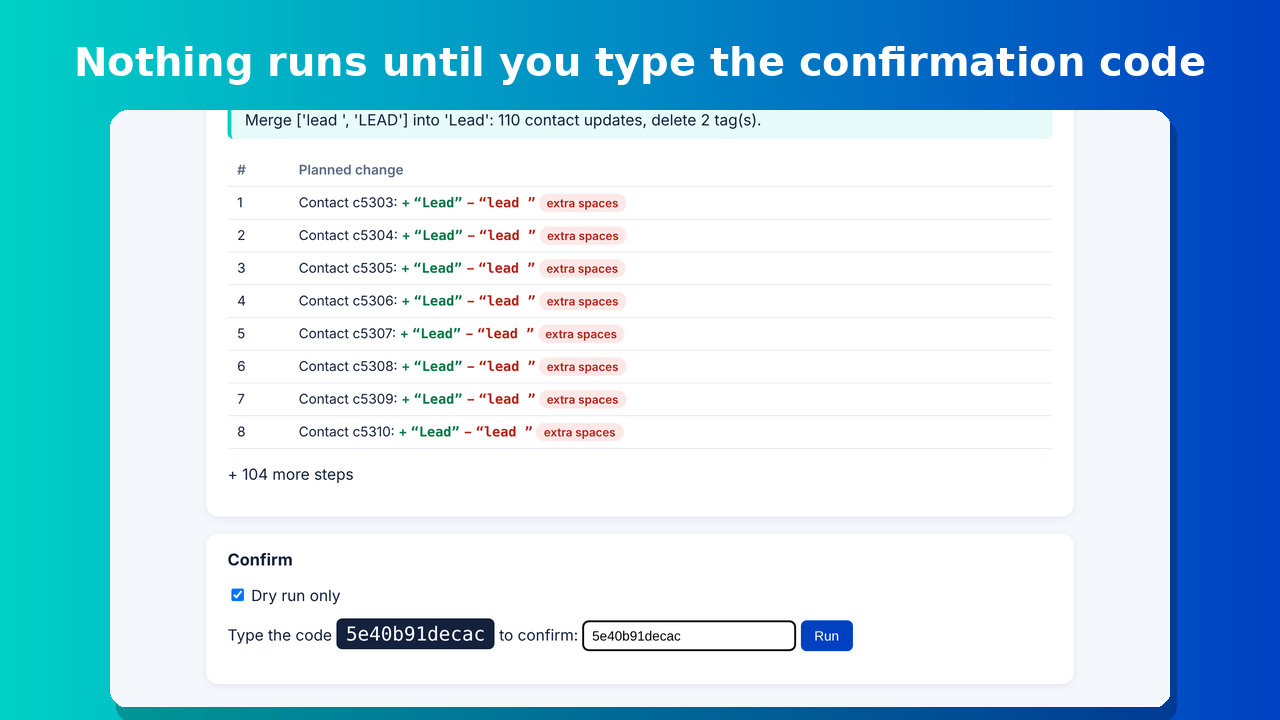Click the 'Confirm' section heading

(x=260, y=560)
